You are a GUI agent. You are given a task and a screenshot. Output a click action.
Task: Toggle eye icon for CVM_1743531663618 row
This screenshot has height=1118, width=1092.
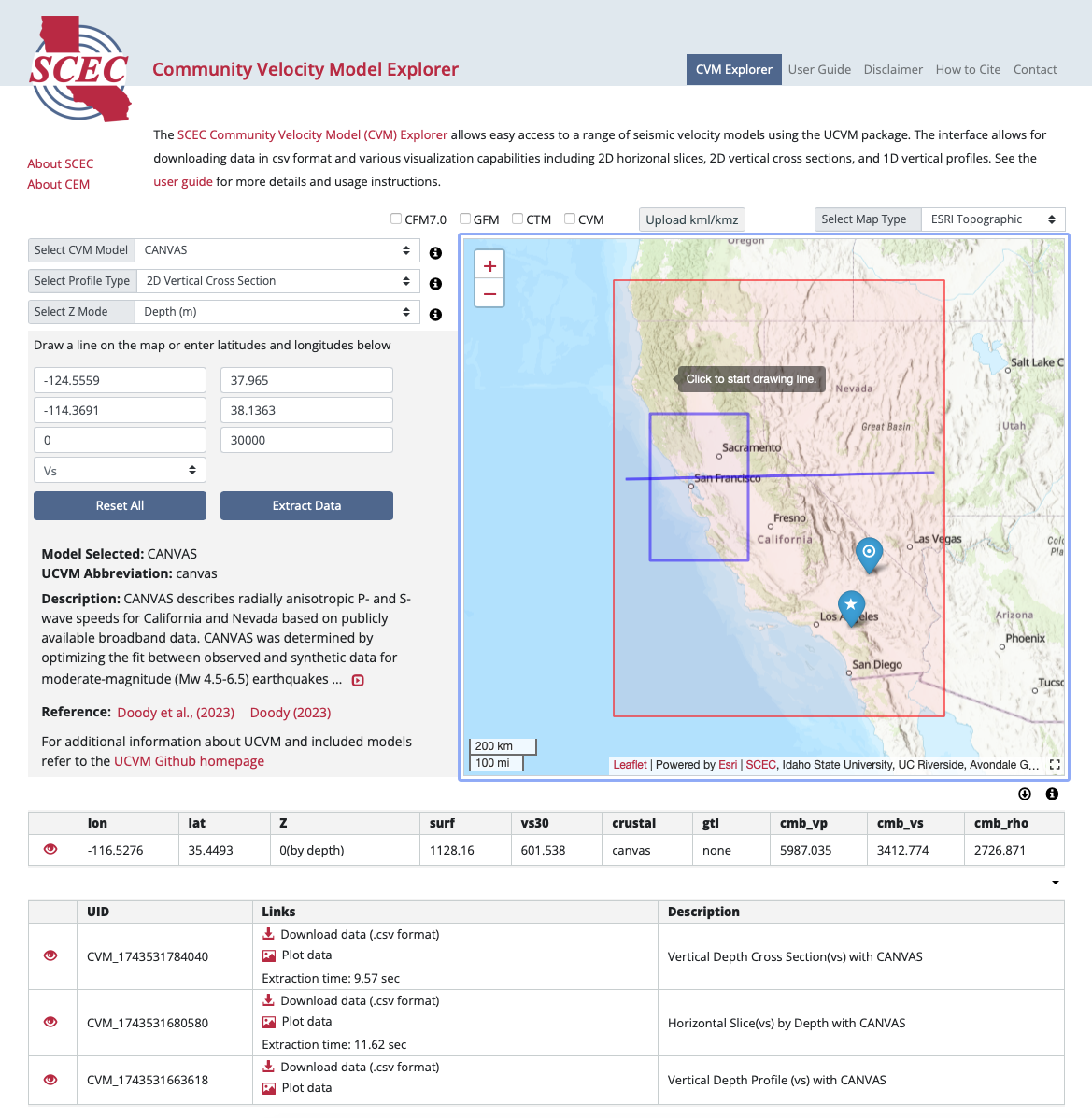point(50,1080)
